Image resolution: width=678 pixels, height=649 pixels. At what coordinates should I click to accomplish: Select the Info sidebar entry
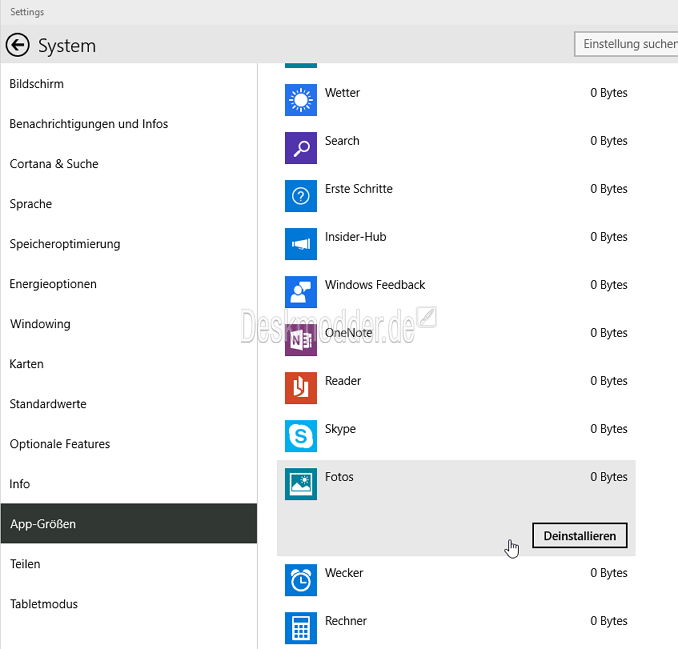click(128, 484)
